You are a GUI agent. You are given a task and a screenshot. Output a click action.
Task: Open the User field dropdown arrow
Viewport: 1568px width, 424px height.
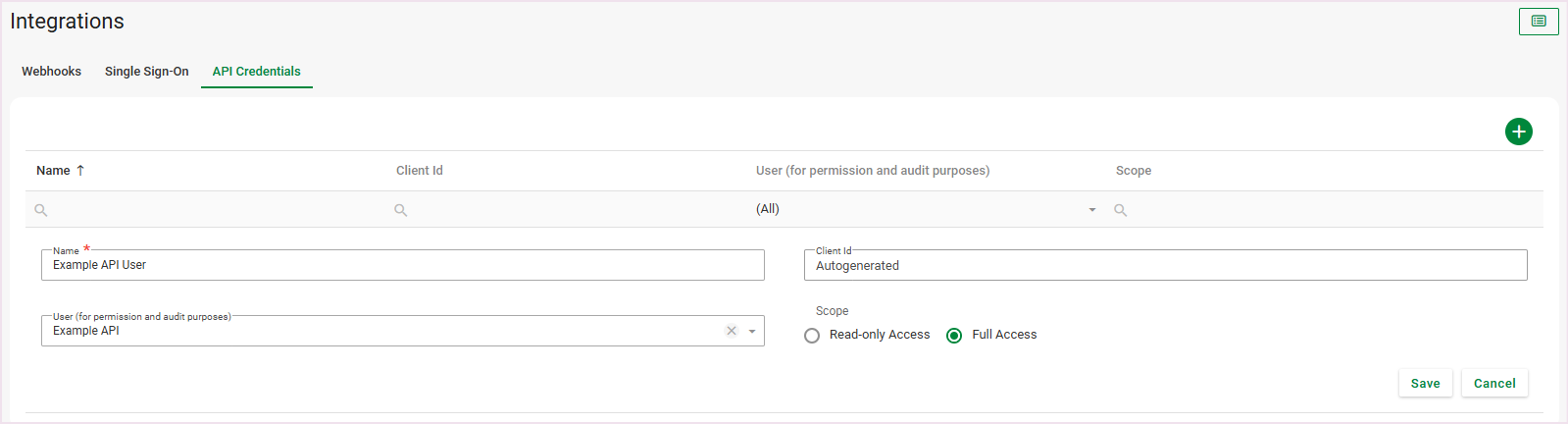click(752, 332)
